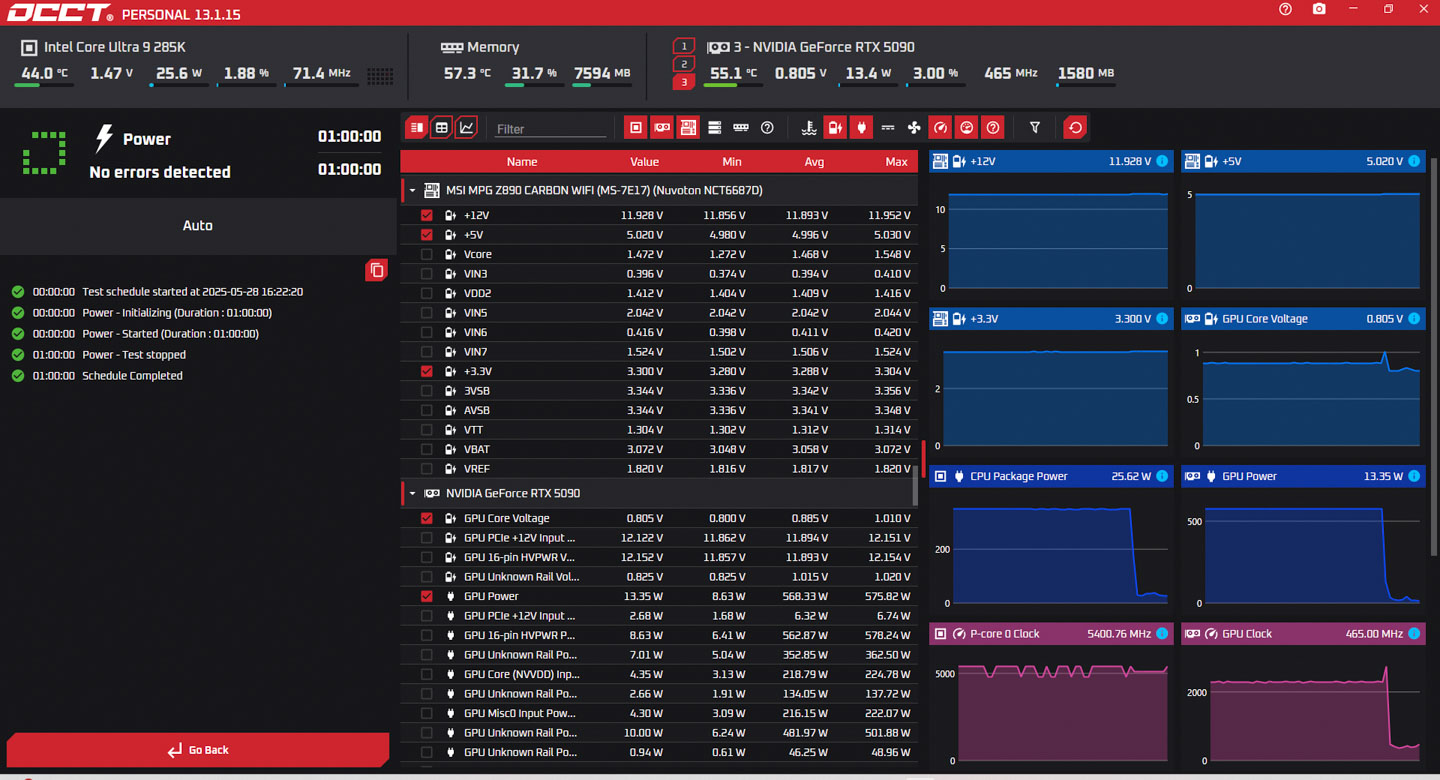Toggle the storage drives filter icon
This screenshot has width=1440, height=780.
[x=714, y=128]
